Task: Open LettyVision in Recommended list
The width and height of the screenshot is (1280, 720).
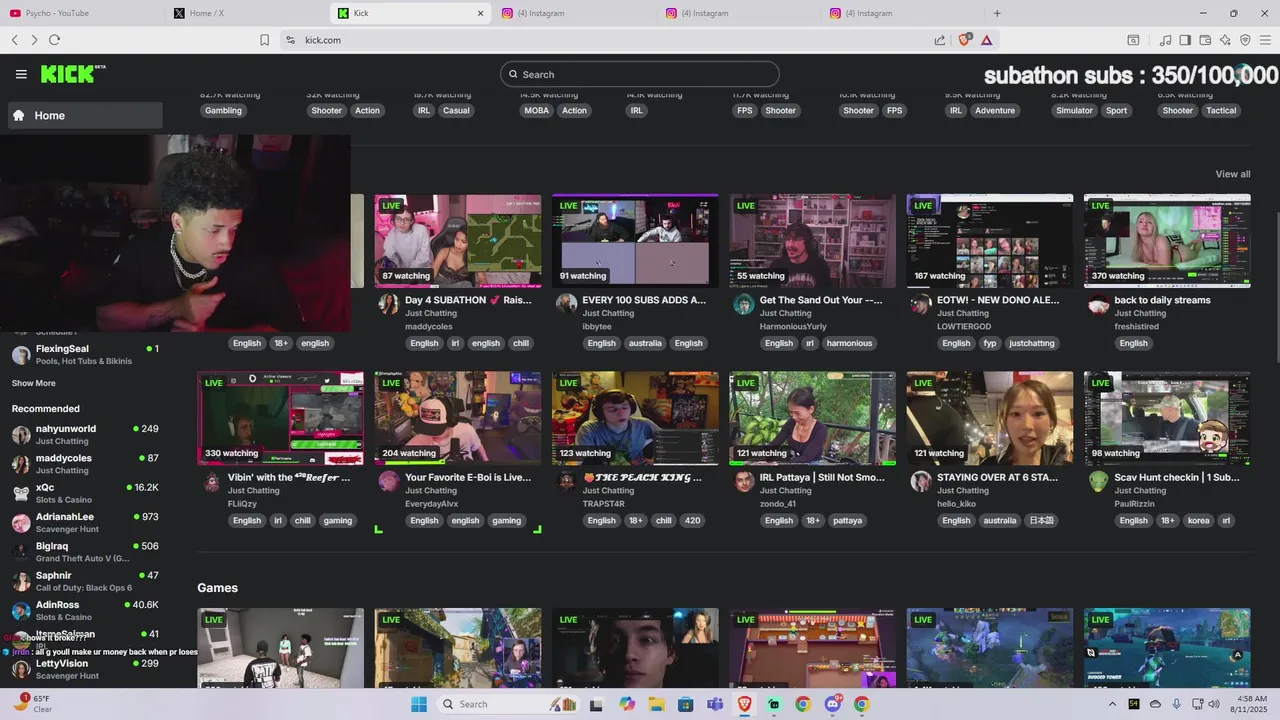Action: pyautogui.click(x=85, y=669)
